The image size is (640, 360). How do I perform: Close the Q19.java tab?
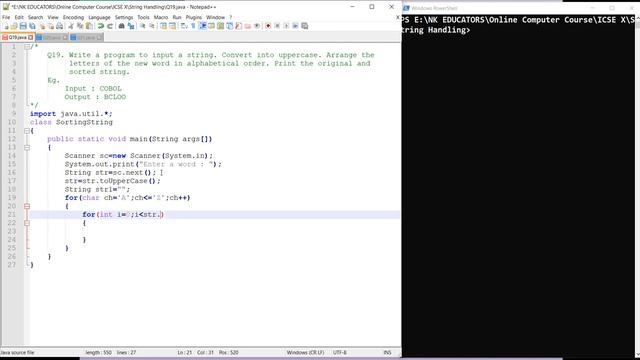coord(31,37)
